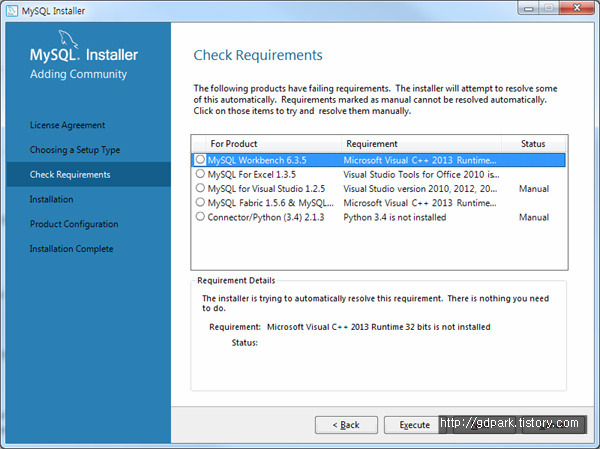Select the MySQL for Visual Studio 1.2.5 radio button
The height and width of the screenshot is (449, 600).
[x=200, y=188]
